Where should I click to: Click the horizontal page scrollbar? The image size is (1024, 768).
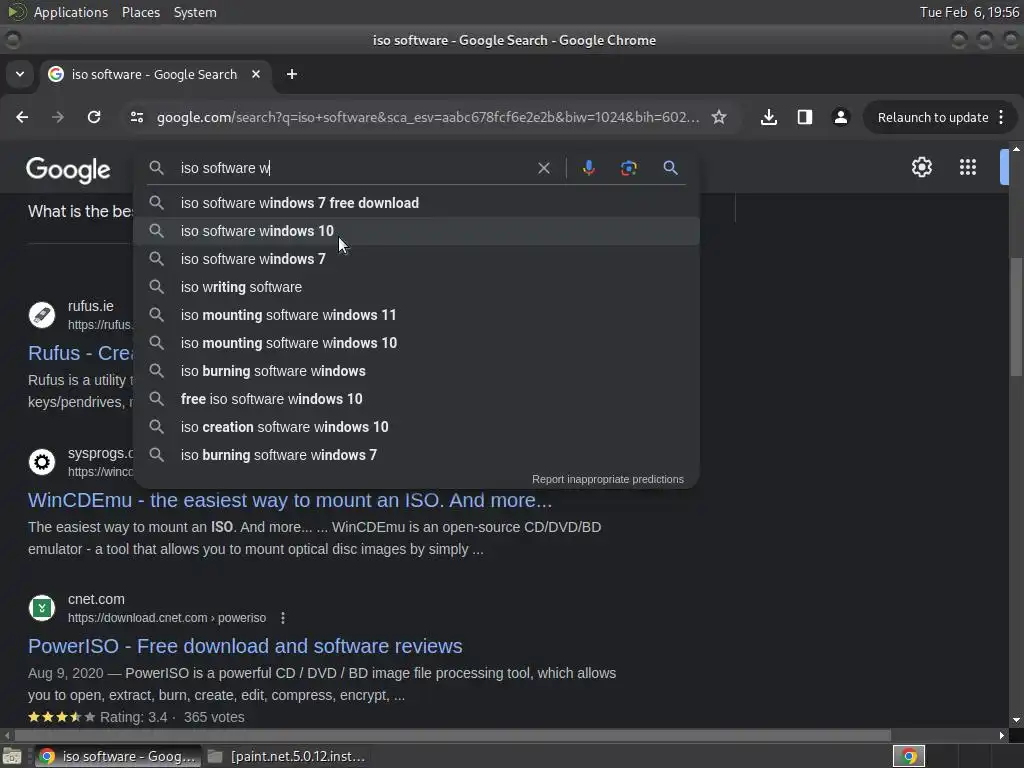(x=453, y=735)
